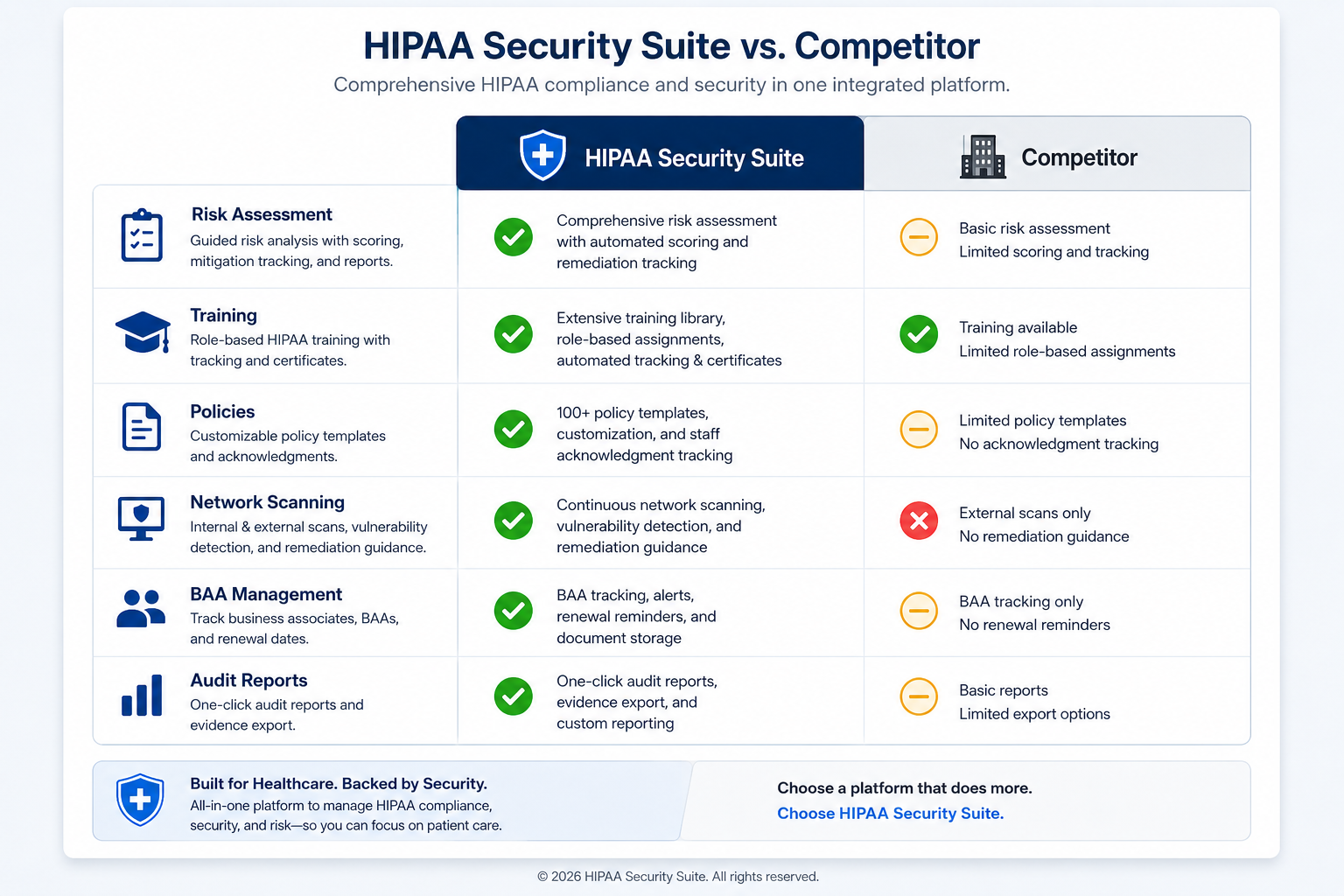Click the building icon beside Competitor
Screen dimensions: 1344x896
[983, 157]
